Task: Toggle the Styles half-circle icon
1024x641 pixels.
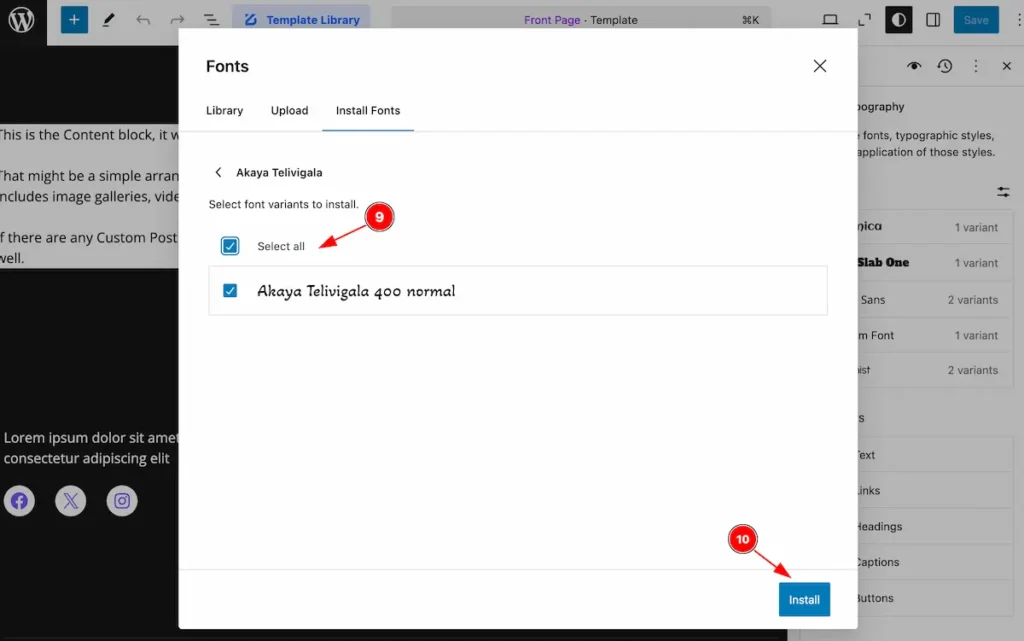Action: (899, 20)
